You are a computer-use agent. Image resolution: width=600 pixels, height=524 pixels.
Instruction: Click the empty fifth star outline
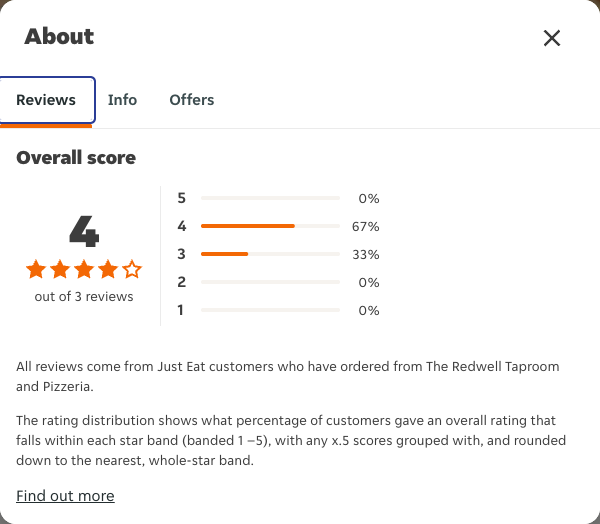(x=132, y=269)
